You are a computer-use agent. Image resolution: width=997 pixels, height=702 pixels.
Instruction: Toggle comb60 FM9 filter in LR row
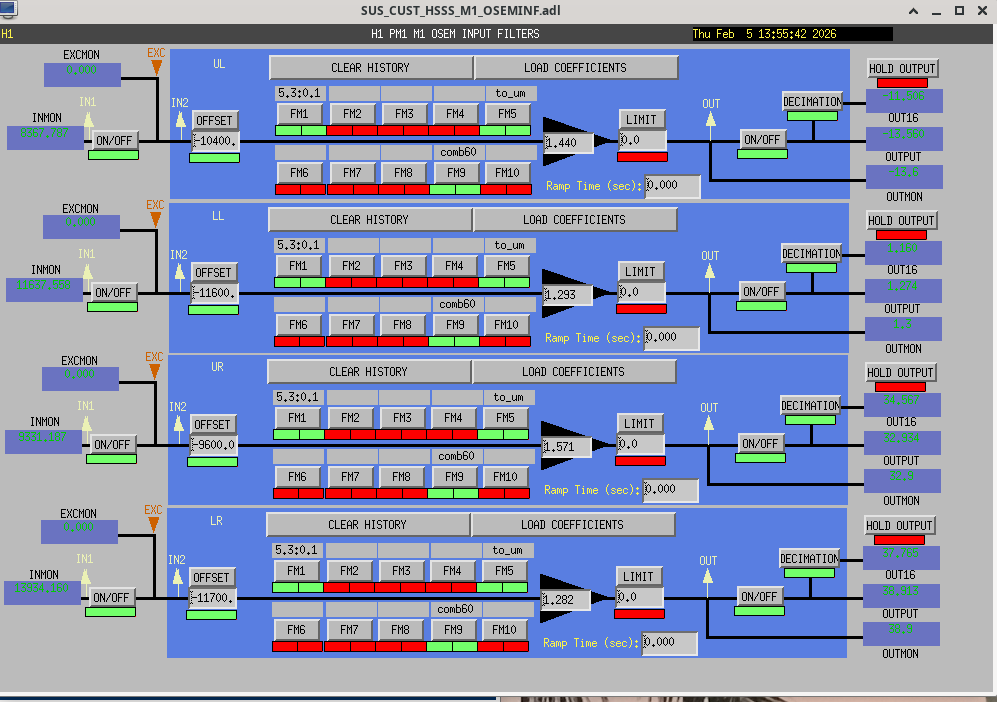(453, 630)
